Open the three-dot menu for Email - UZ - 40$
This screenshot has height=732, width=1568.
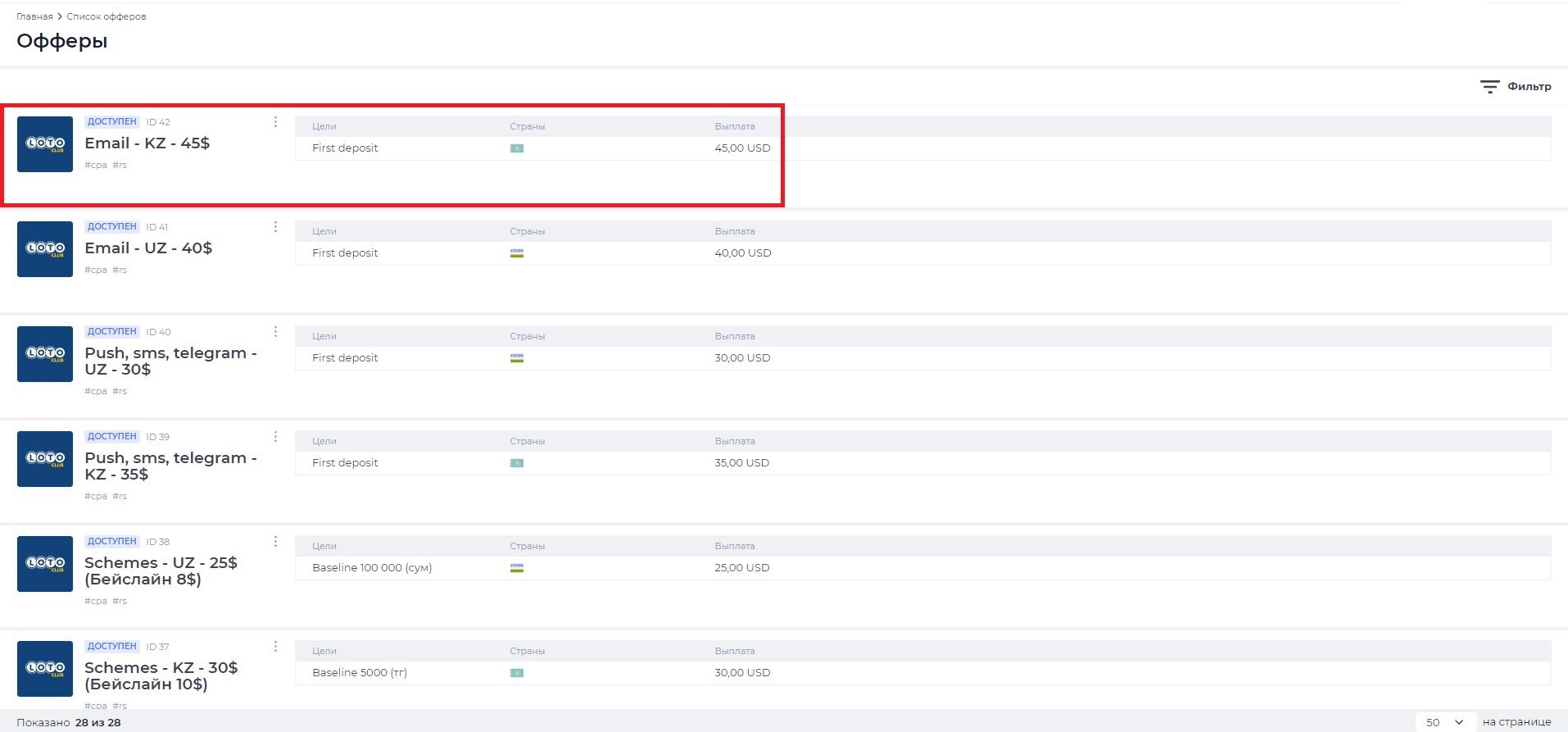[x=275, y=226]
